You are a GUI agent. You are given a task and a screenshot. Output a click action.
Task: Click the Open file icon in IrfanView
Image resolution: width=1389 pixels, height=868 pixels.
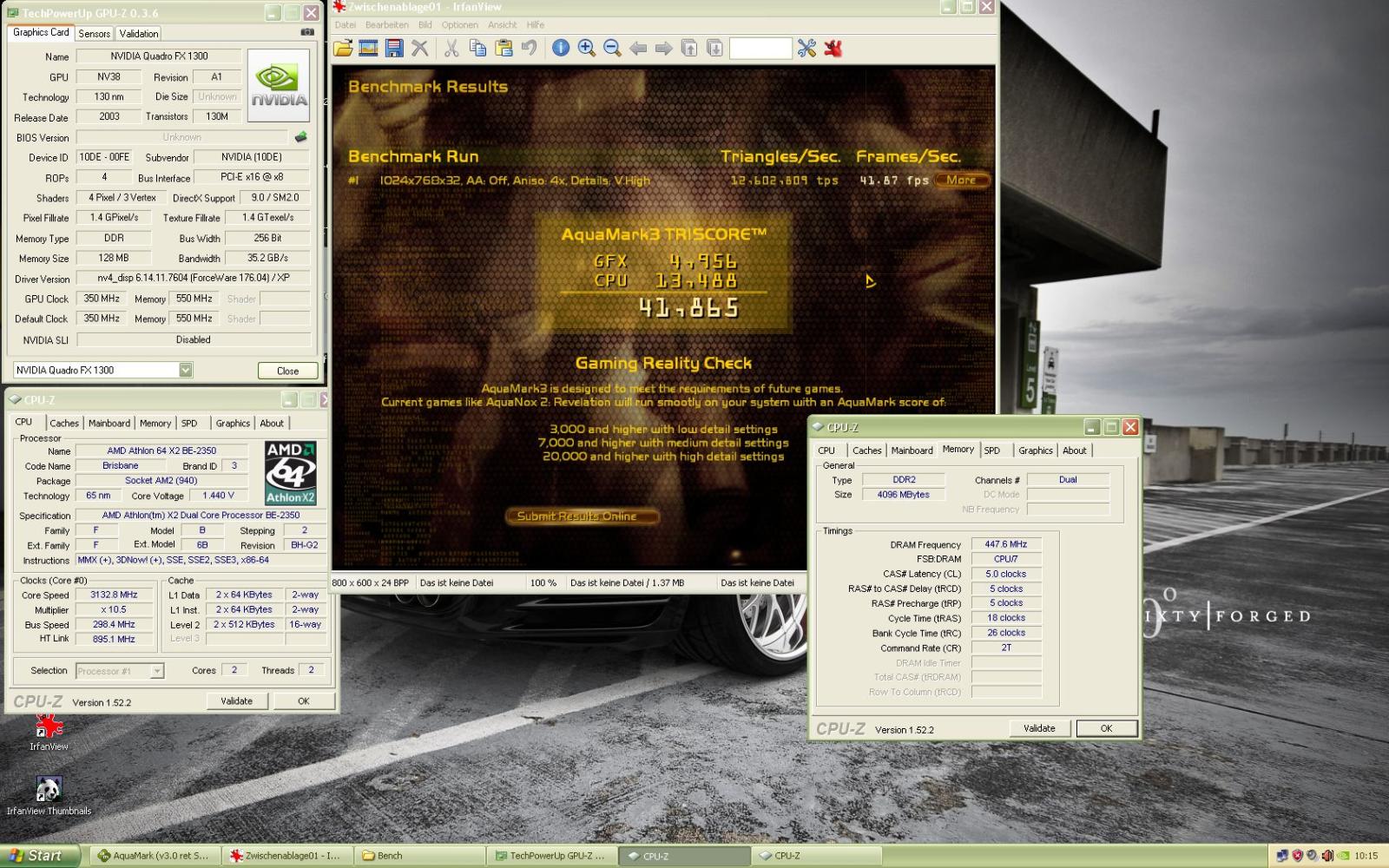click(343, 48)
